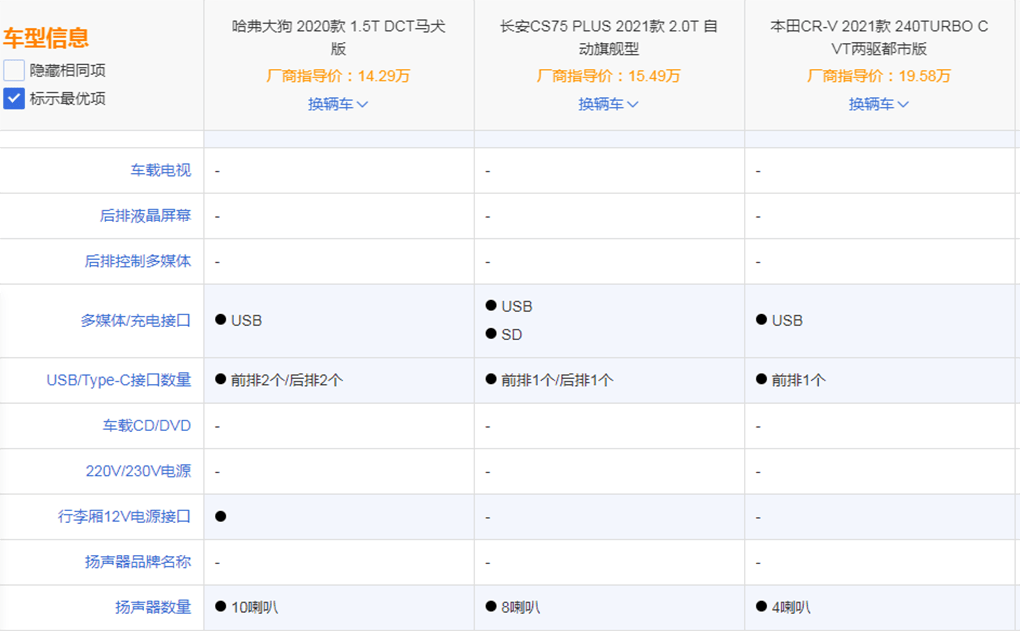The width and height of the screenshot is (1020, 631).
Task: Uncheck the 标示最优项 option
Action: [x=14, y=99]
